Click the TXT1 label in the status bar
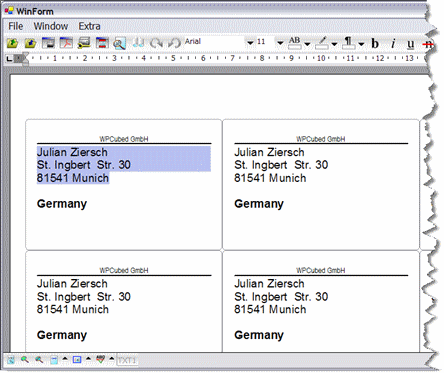Image resolution: width=444 pixels, height=373 pixels. 127,361
